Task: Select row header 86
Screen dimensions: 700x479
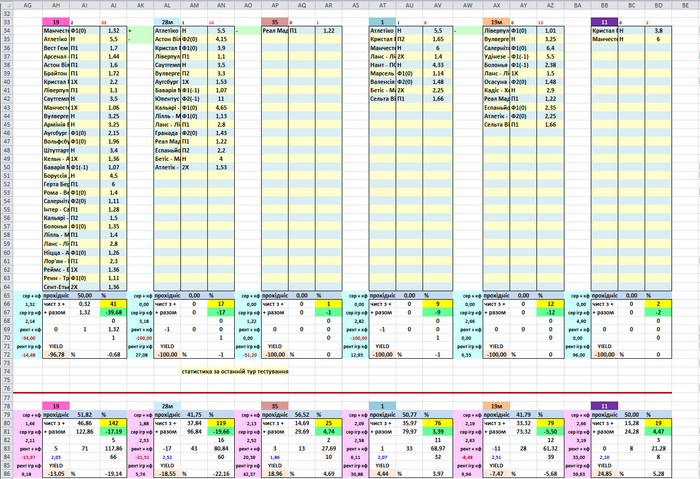Action: [x=7, y=474]
